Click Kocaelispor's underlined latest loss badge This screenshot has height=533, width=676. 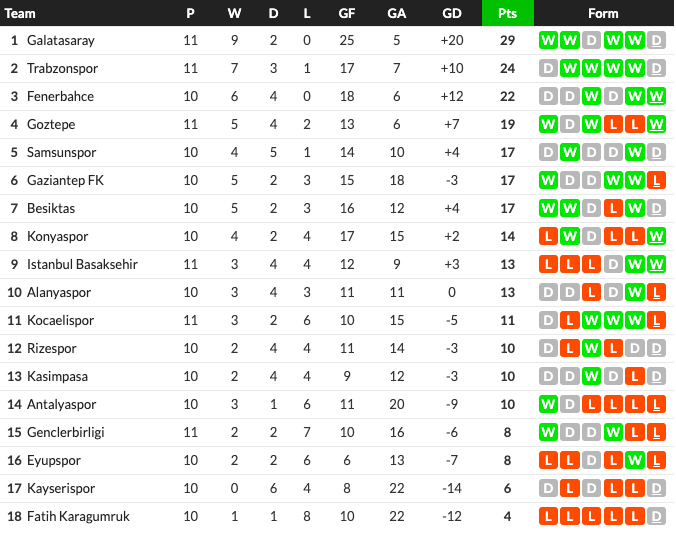[x=656, y=321]
